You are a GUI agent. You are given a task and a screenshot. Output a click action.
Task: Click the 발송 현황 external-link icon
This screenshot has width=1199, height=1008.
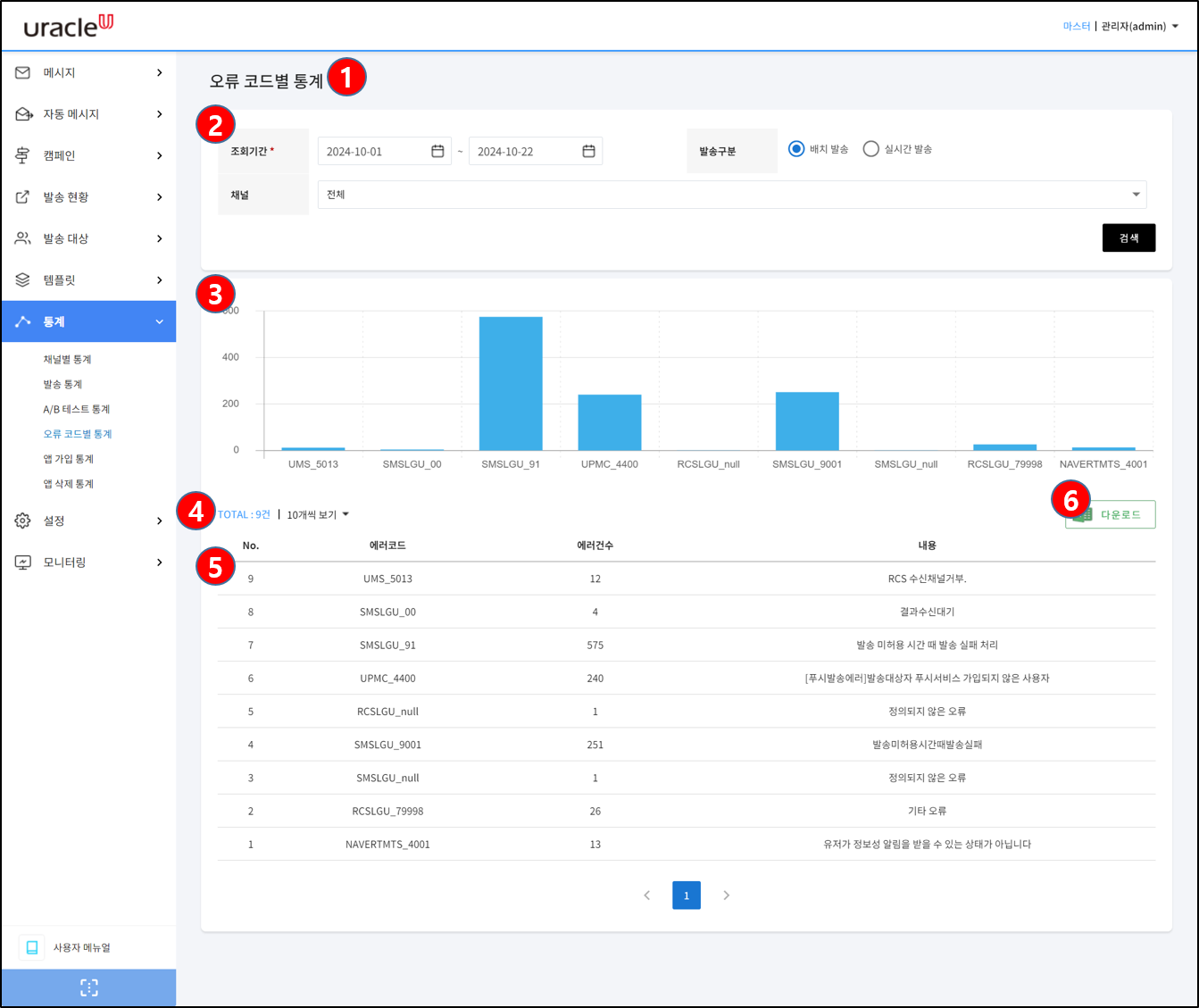pyautogui.click(x=23, y=197)
